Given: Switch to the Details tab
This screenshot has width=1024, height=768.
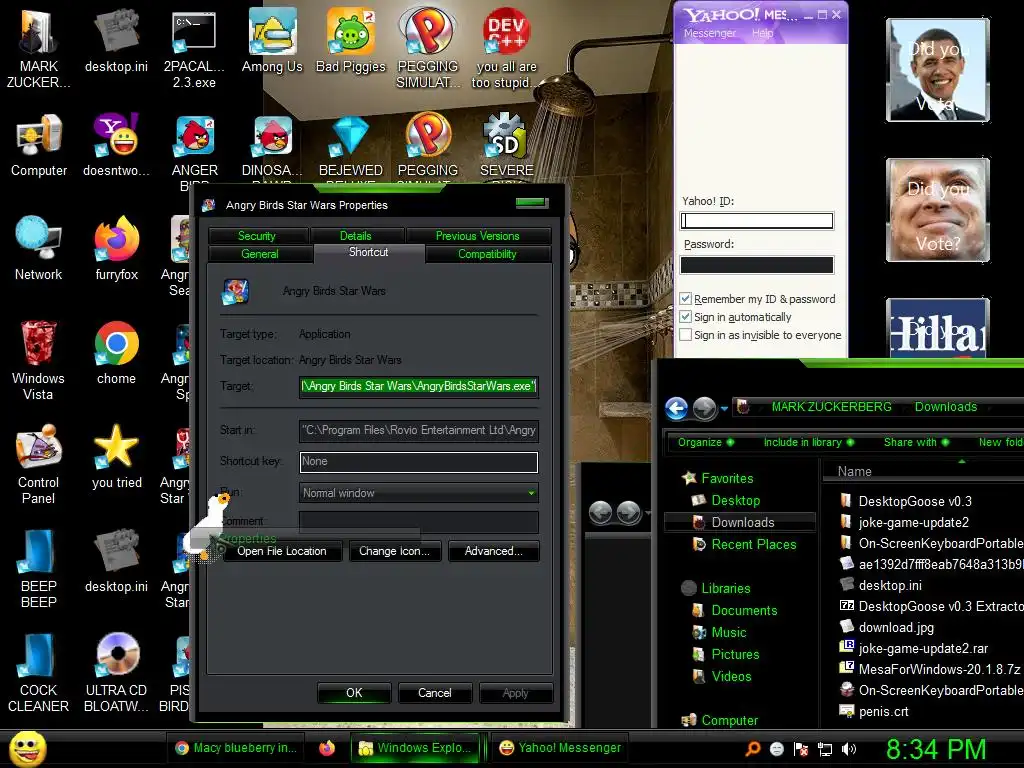Looking at the screenshot, I should 355,236.
